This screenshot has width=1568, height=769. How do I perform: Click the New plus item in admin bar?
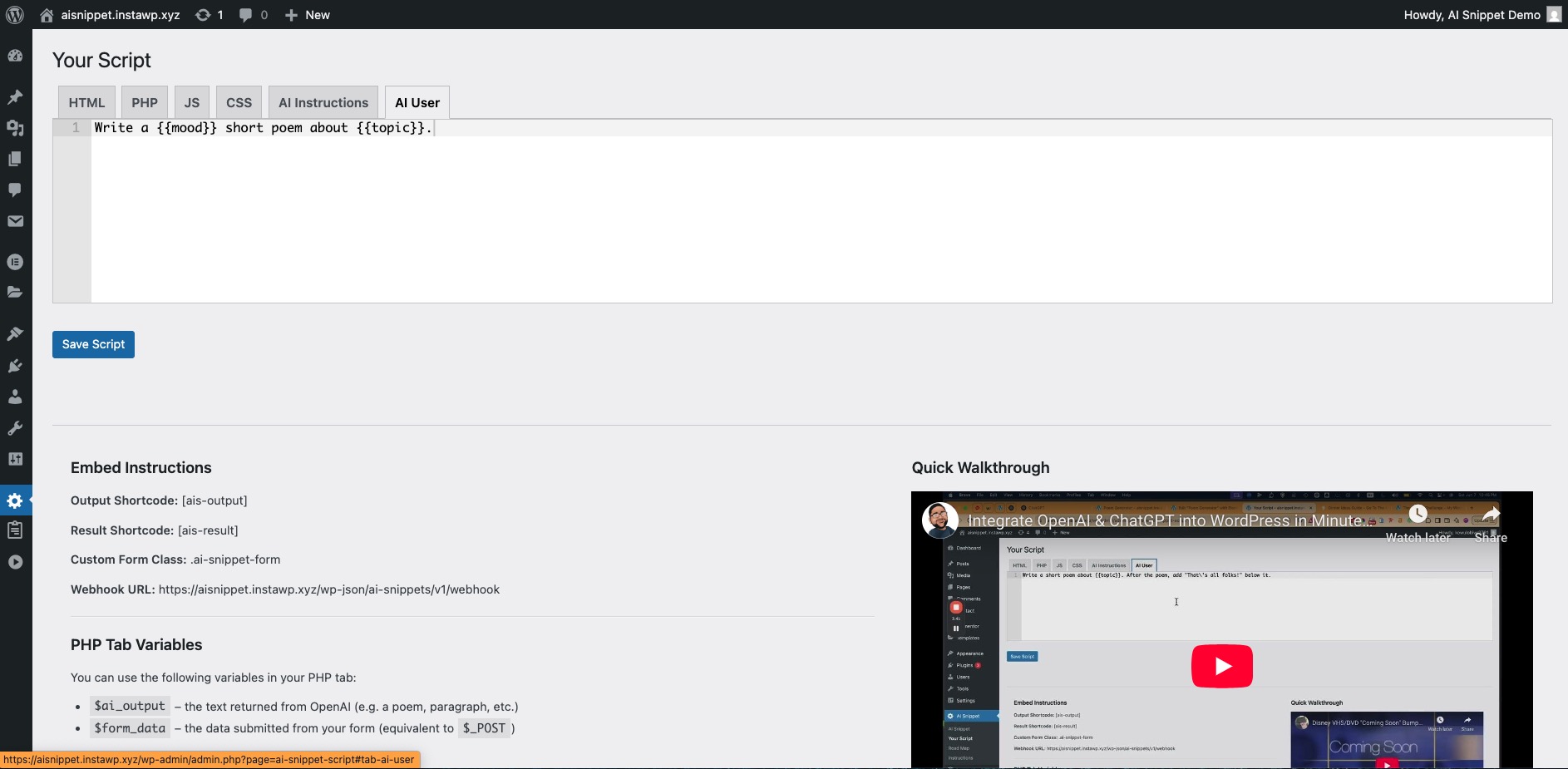coord(307,15)
